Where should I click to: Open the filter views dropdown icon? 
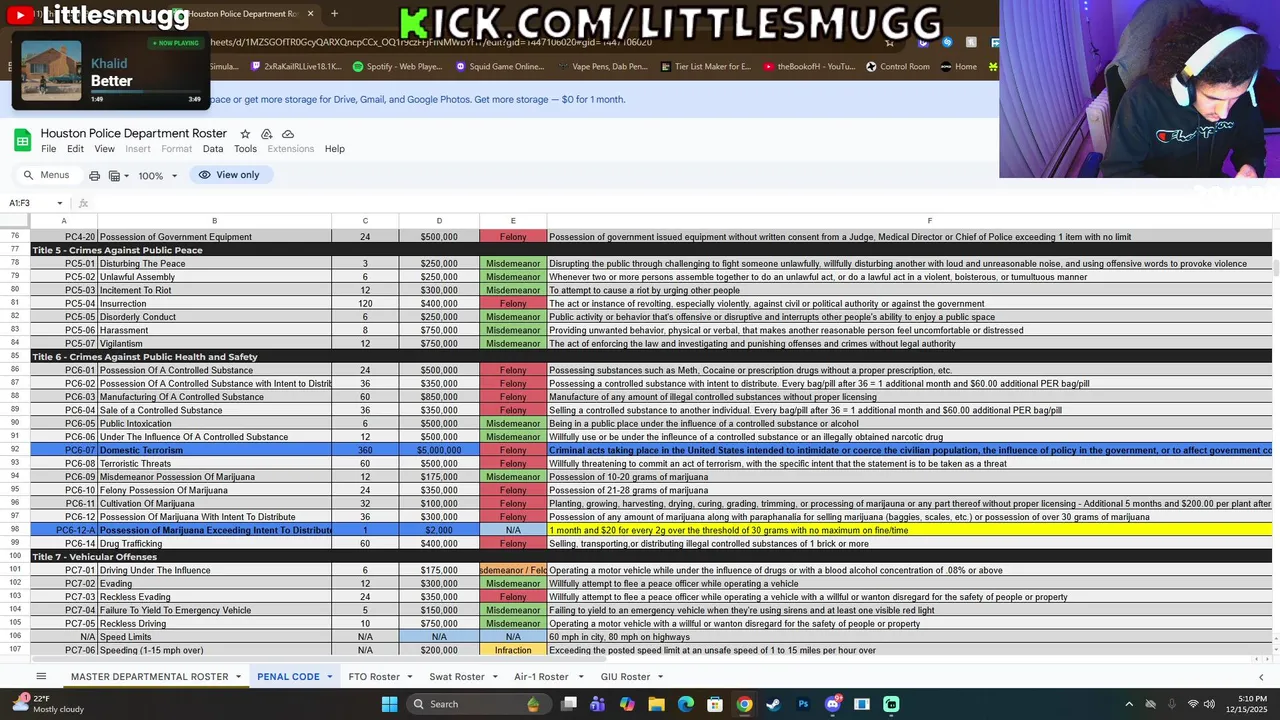tap(118, 175)
